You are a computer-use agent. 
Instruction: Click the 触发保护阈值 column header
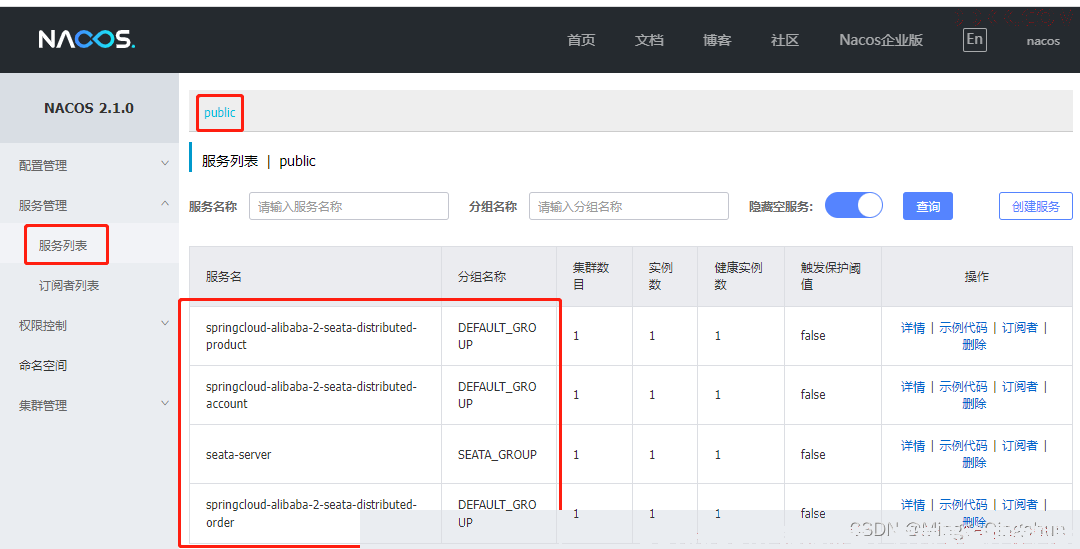click(830, 276)
